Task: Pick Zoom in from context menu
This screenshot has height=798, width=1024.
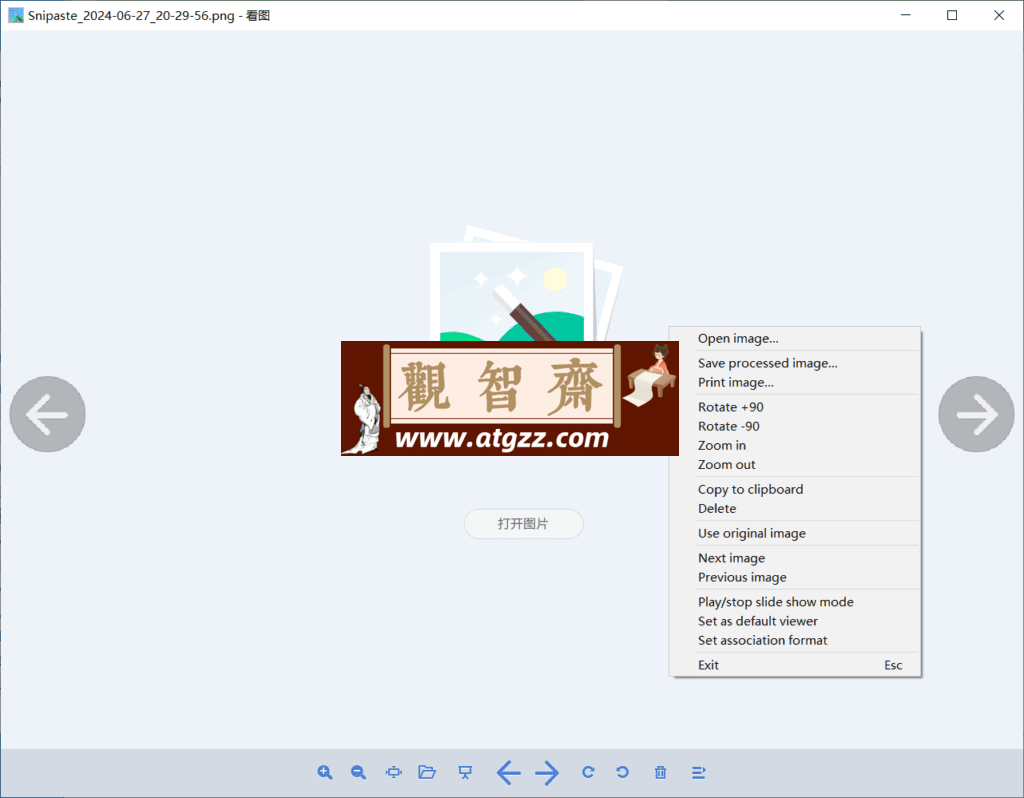Action: point(795,445)
